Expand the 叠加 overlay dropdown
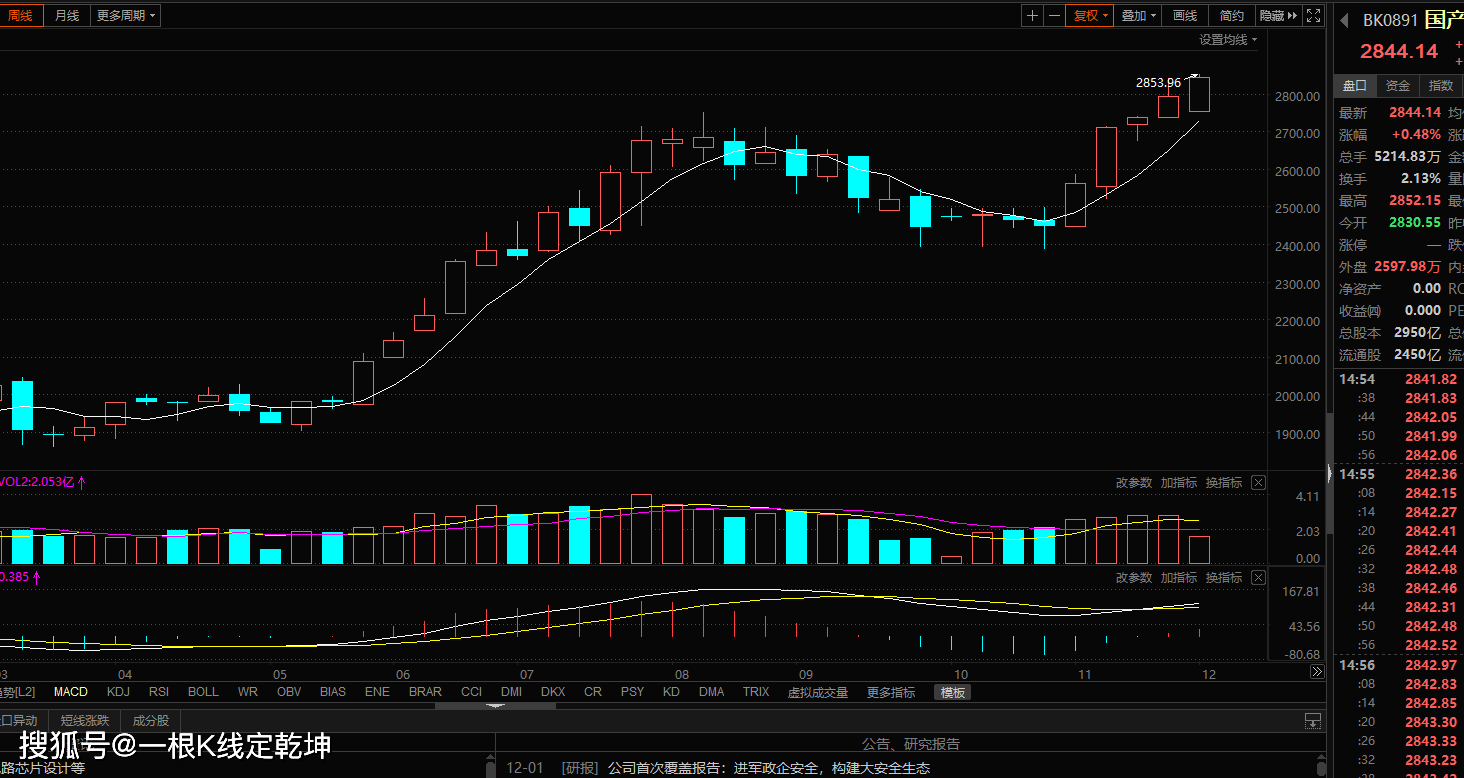1464x778 pixels. pyautogui.click(x=1138, y=15)
